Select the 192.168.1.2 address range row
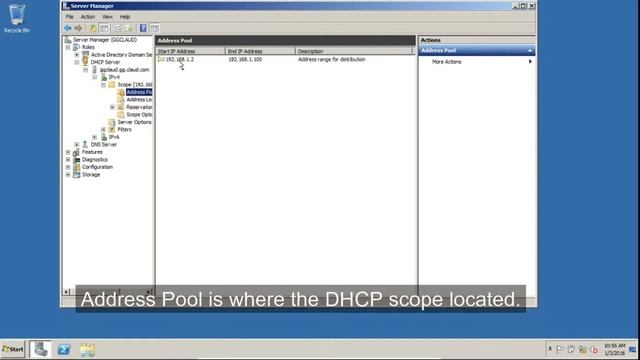This screenshot has width=640, height=360. point(180,59)
